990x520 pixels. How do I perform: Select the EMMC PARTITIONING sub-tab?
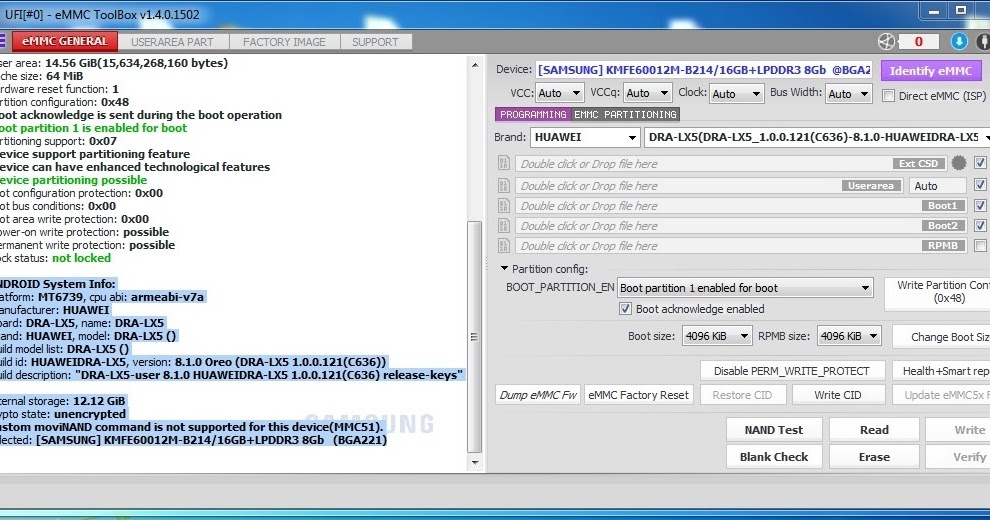(626, 114)
